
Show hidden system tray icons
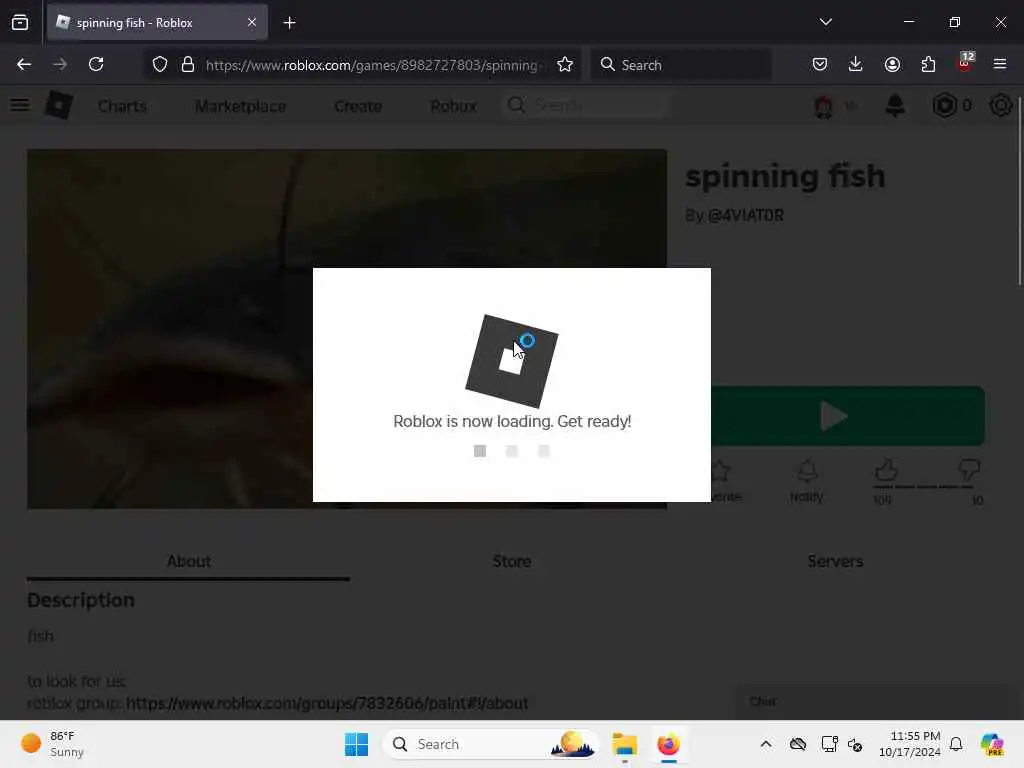click(x=765, y=744)
